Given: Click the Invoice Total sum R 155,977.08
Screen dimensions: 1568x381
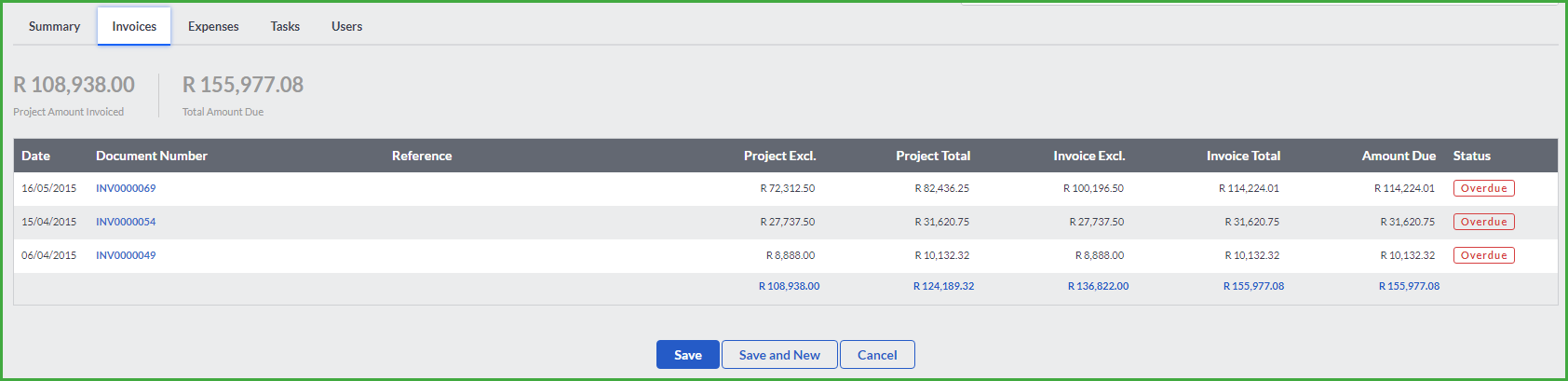Looking at the screenshot, I should pyautogui.click(x=1253, y=286).
